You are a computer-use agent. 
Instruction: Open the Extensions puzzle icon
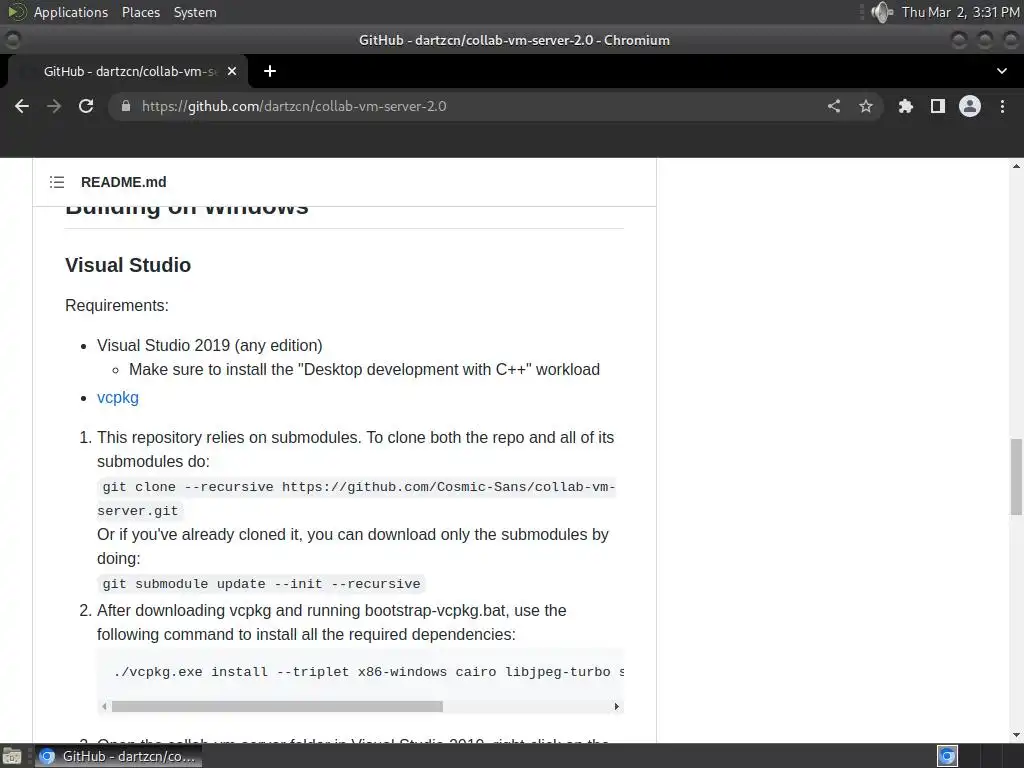click(x=906, y=106)
